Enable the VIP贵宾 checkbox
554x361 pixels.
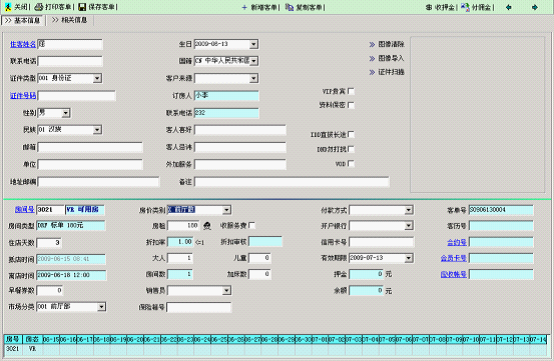351,91
